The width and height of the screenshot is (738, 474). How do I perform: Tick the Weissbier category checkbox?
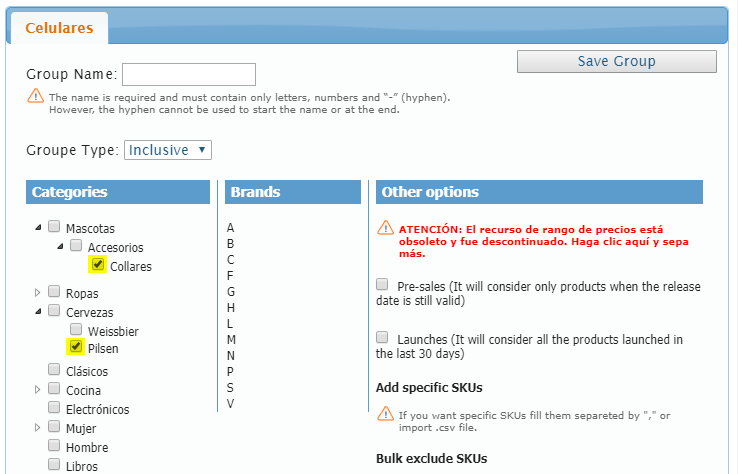tap(76, 329)
